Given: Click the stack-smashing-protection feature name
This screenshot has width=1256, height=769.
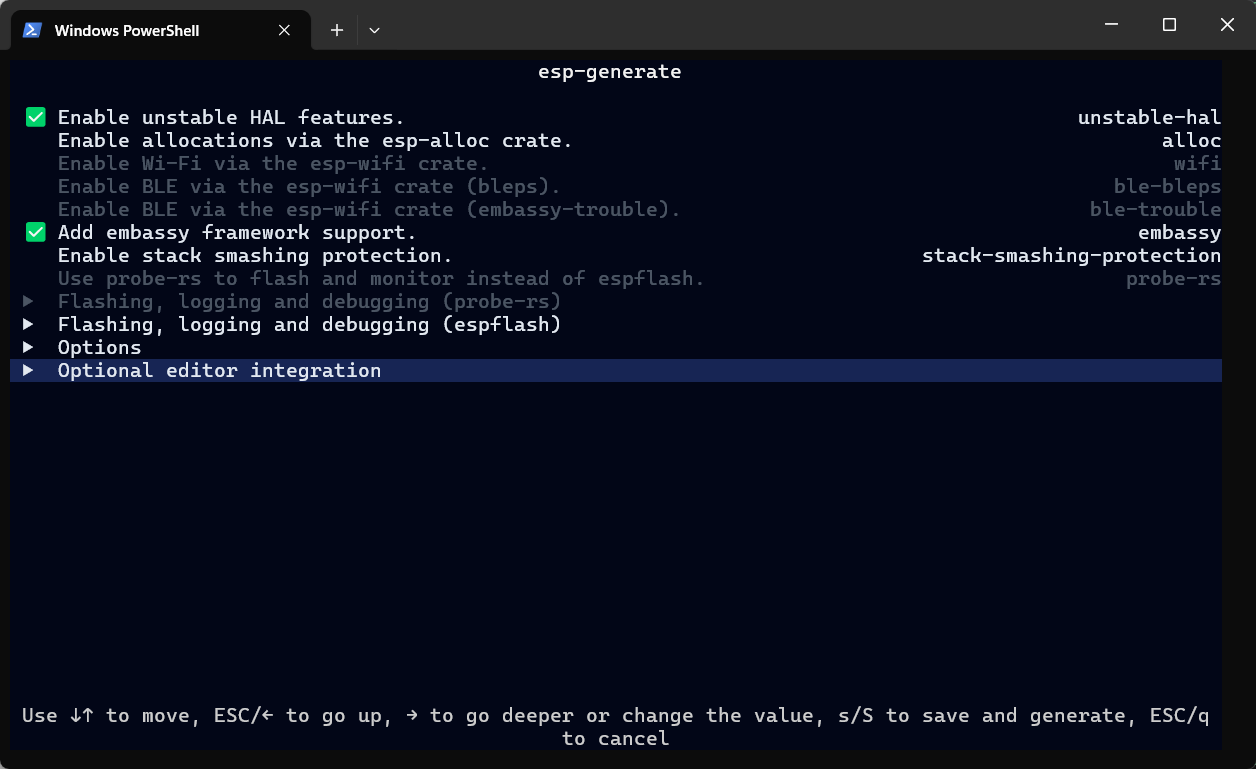Looking at the screenshot, I should point(1071,256).
